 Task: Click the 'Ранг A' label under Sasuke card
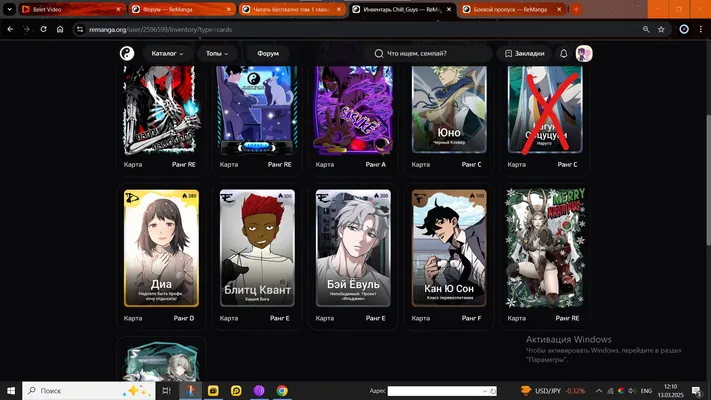(375, 165)
